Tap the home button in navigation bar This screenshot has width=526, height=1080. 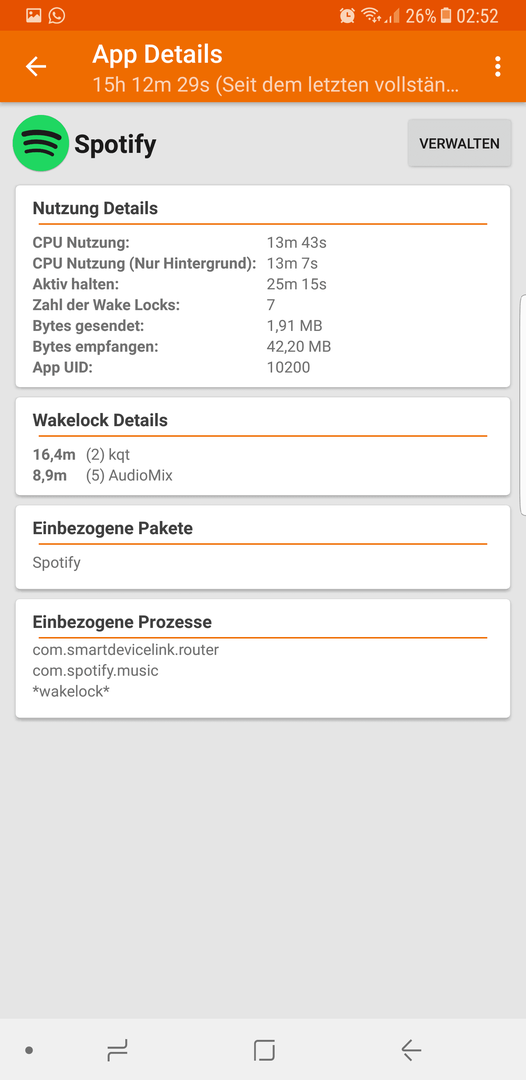click(264, 1050)
